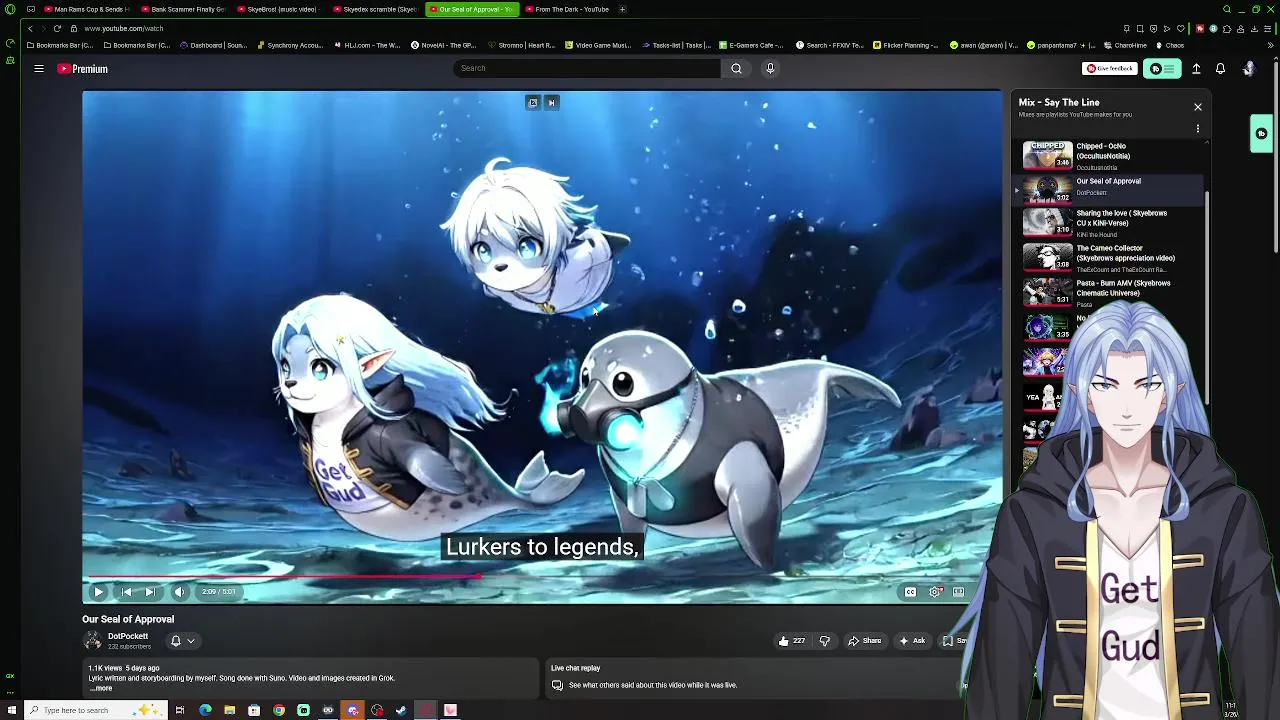Screen dimensions: 1280x720
Task: Open the browser extensions puzzle icon
Action: pyautogui.click(x=1229, y=28)
